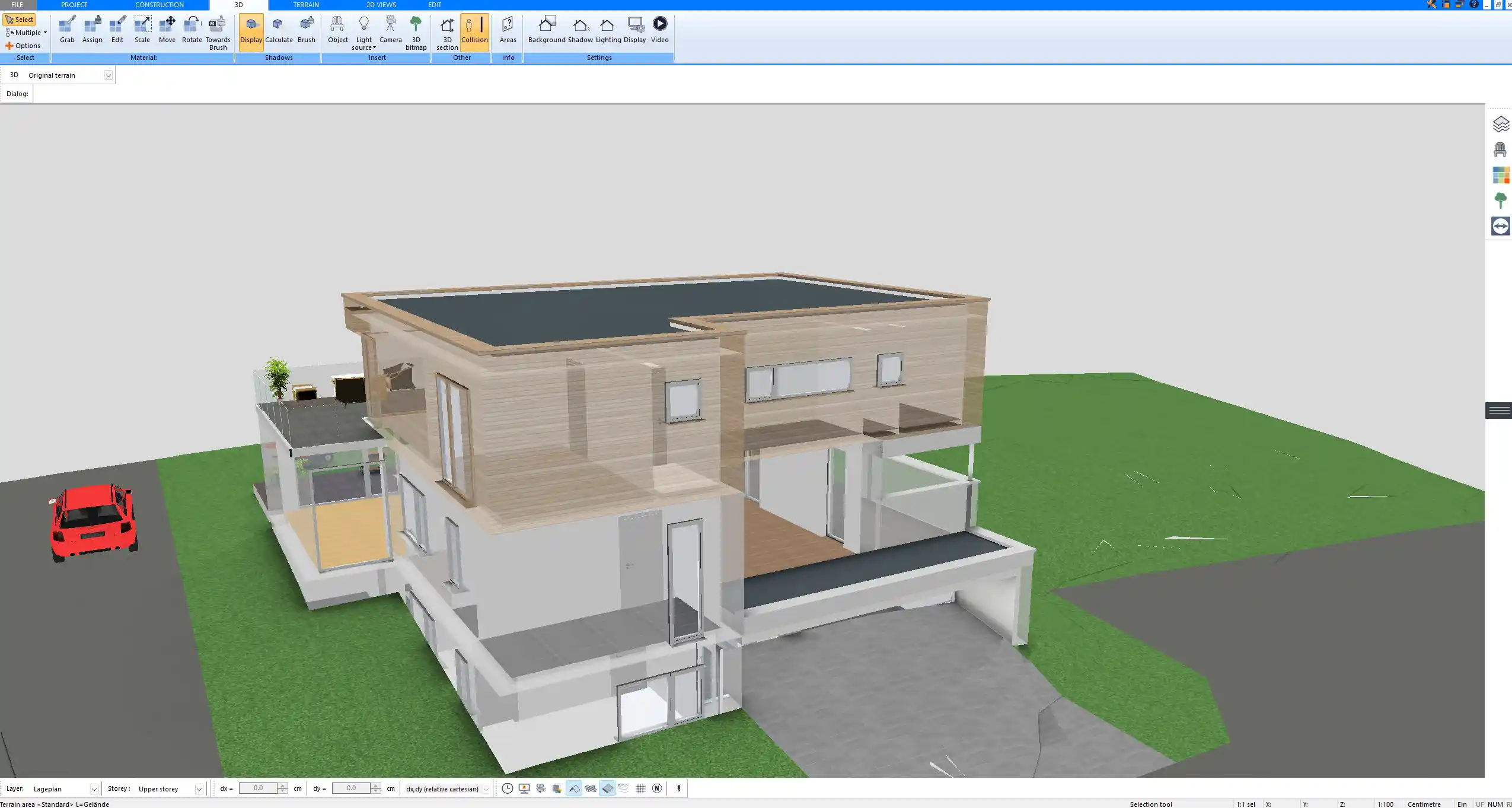The height and width of the screenshot is (808, 1512).
Task: Select the Grab material tool
Action: tap(67, 30)
